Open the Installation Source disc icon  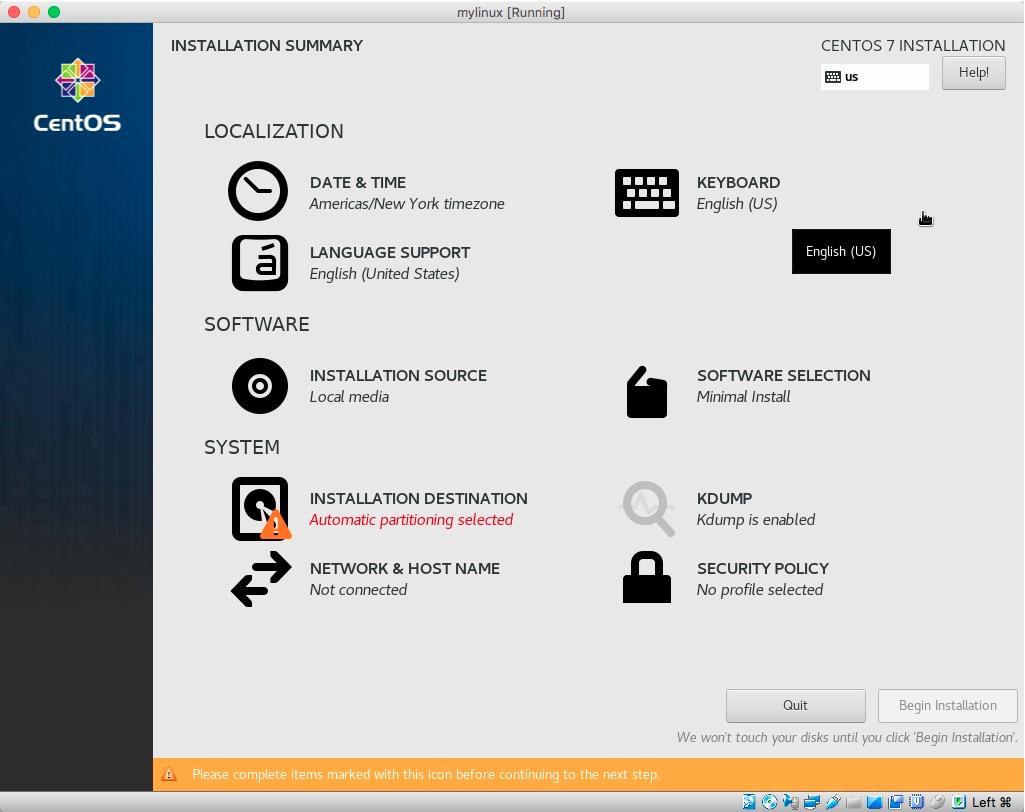click(258, 385)
